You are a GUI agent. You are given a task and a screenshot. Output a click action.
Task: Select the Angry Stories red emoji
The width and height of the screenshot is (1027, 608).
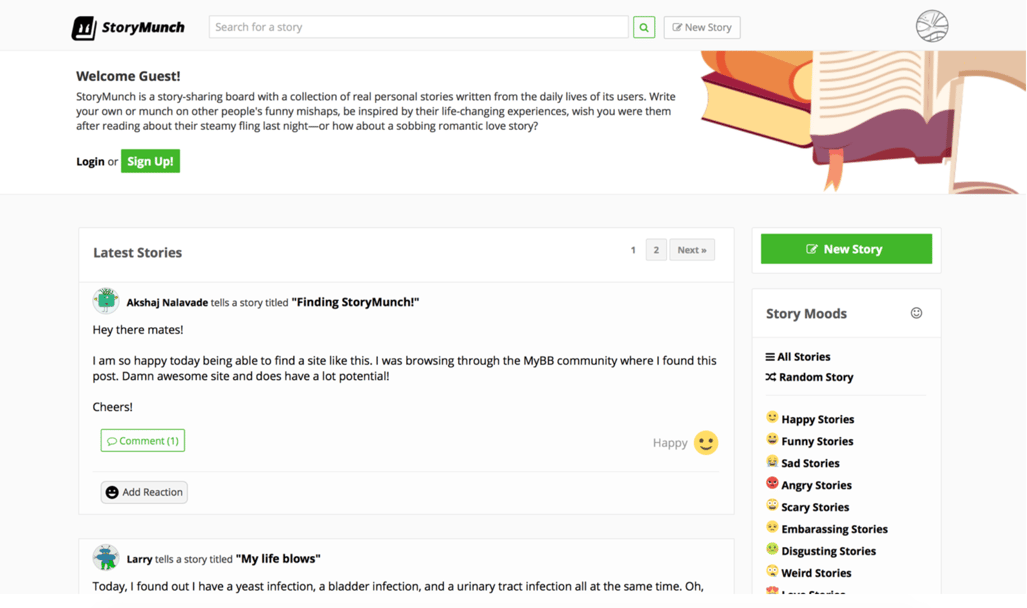(772, 484)
